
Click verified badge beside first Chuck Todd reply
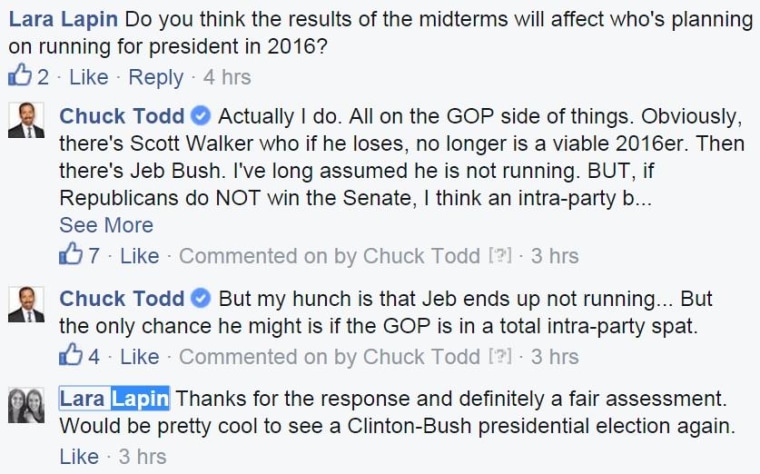(200, 116)
